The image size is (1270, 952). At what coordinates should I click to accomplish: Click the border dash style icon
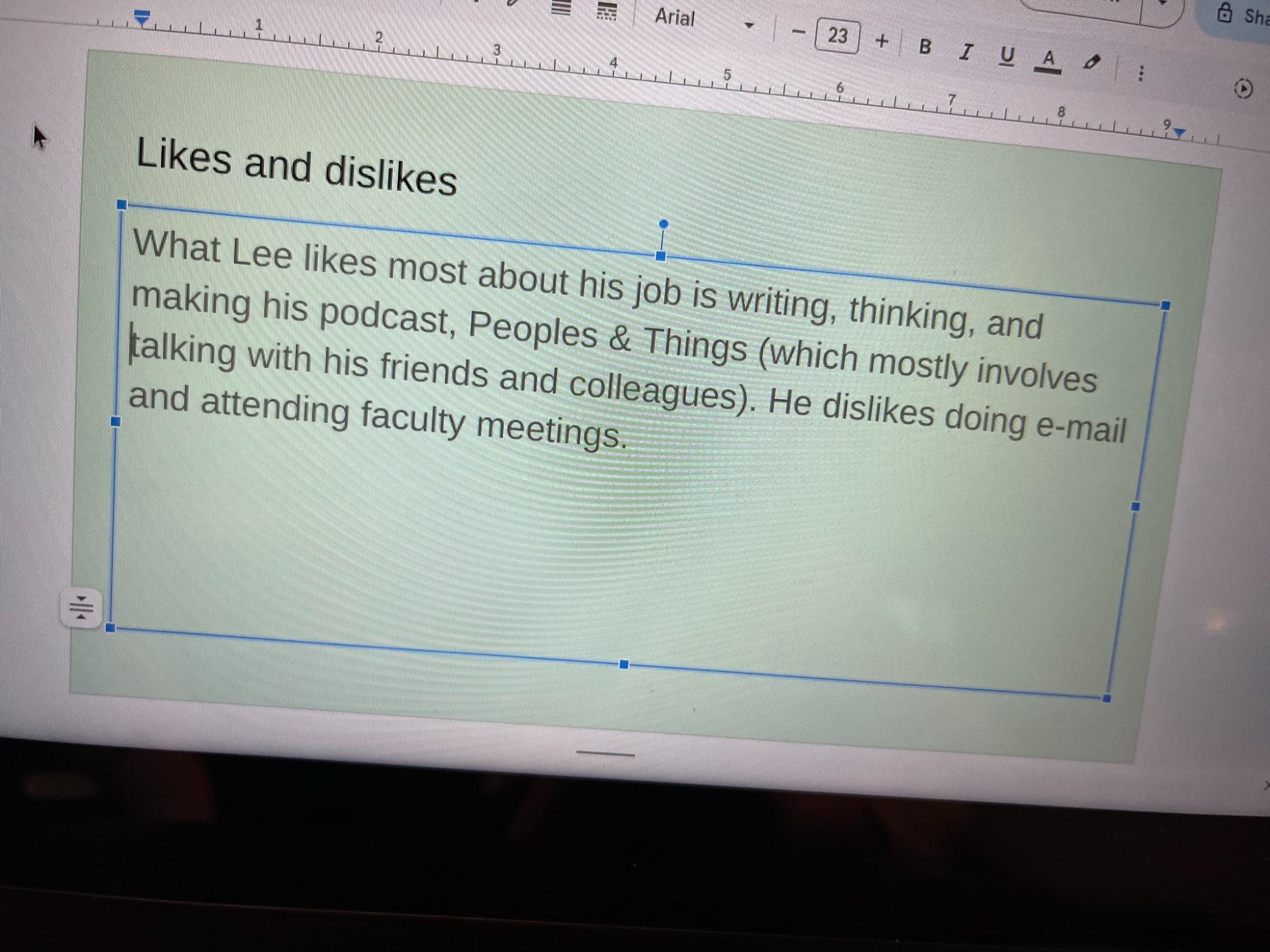607,11
